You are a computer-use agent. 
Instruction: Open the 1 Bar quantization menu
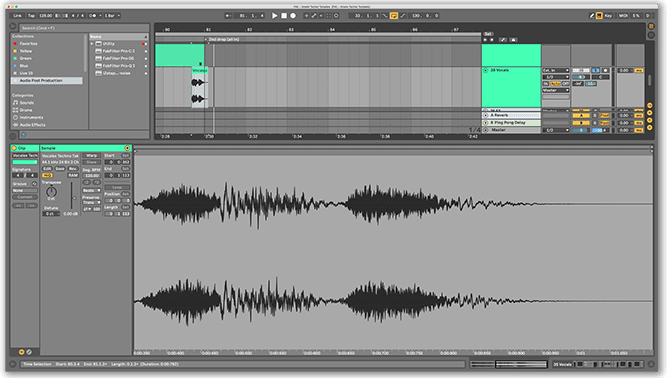click(x=112, y=15)
